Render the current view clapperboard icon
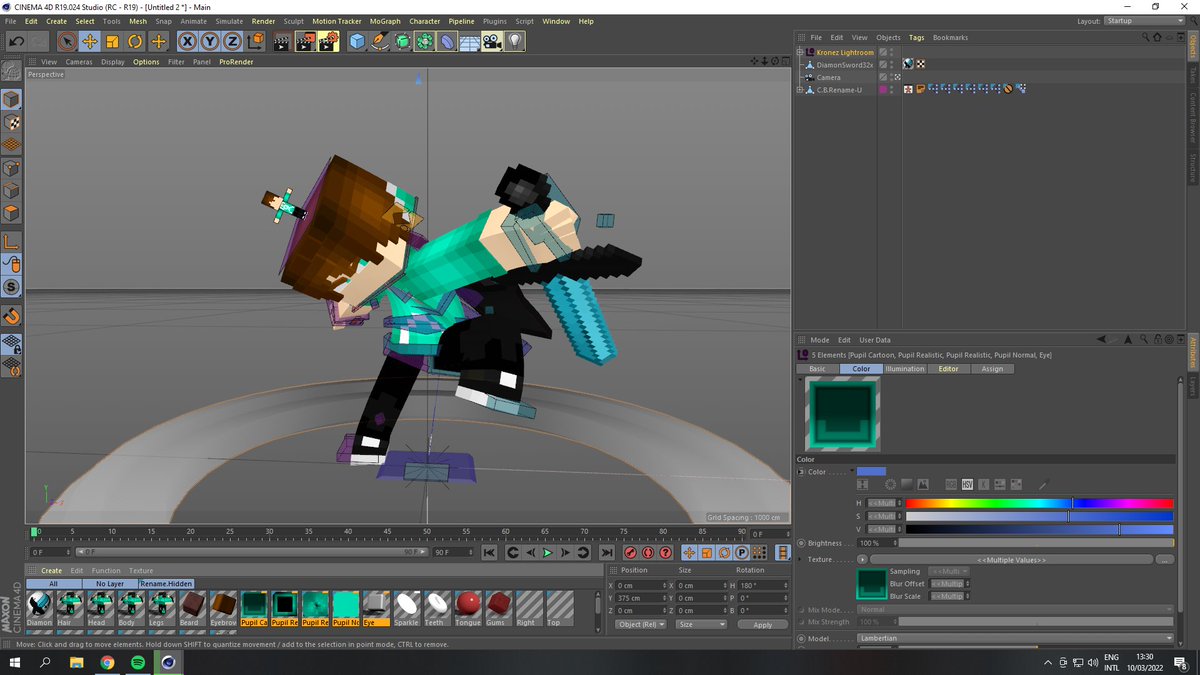Viewport: 1200px width, 675px height. pos(282,41)
